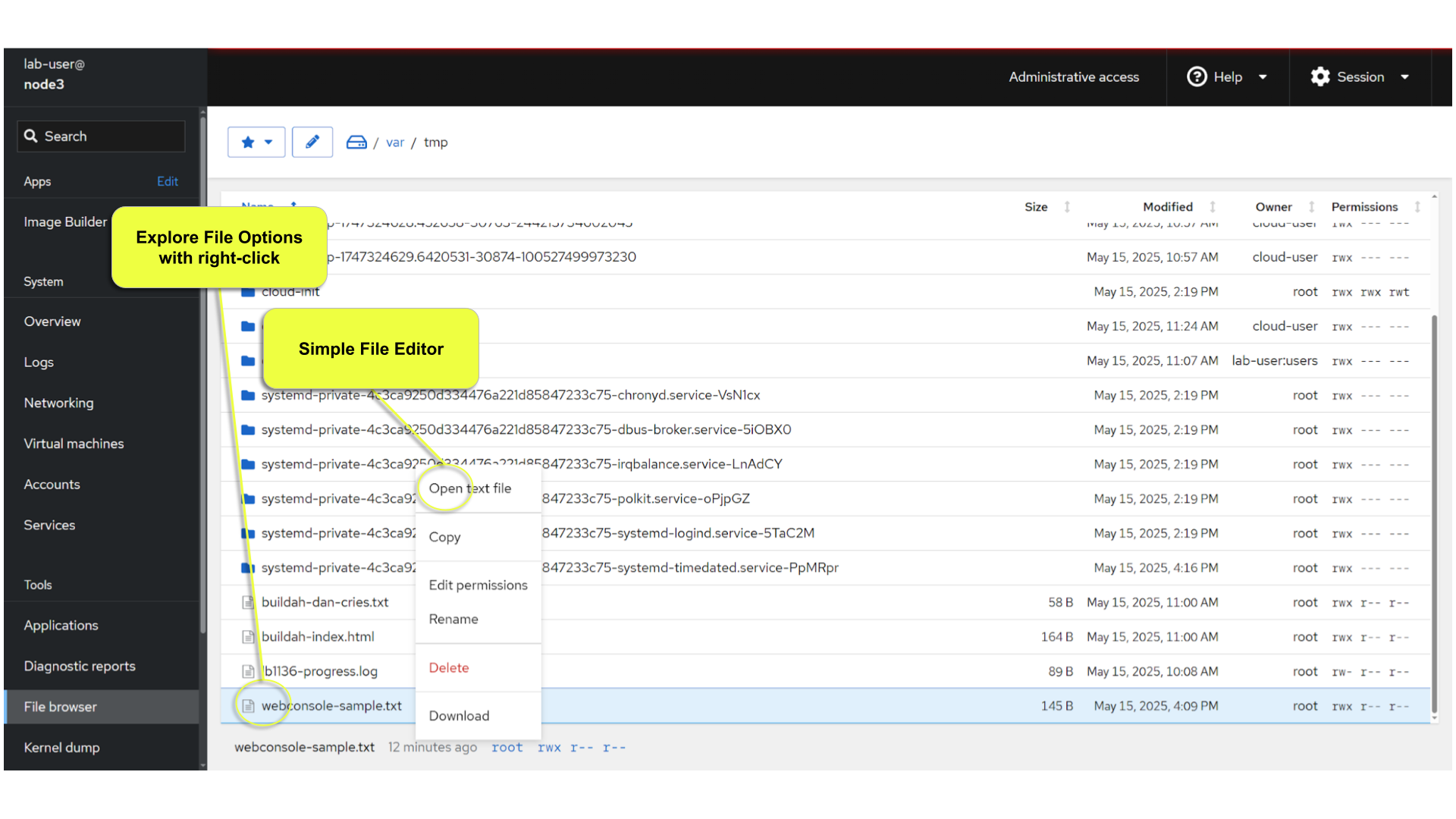
Task: Click the var breadcrumb link
Action: coord(395,143)
